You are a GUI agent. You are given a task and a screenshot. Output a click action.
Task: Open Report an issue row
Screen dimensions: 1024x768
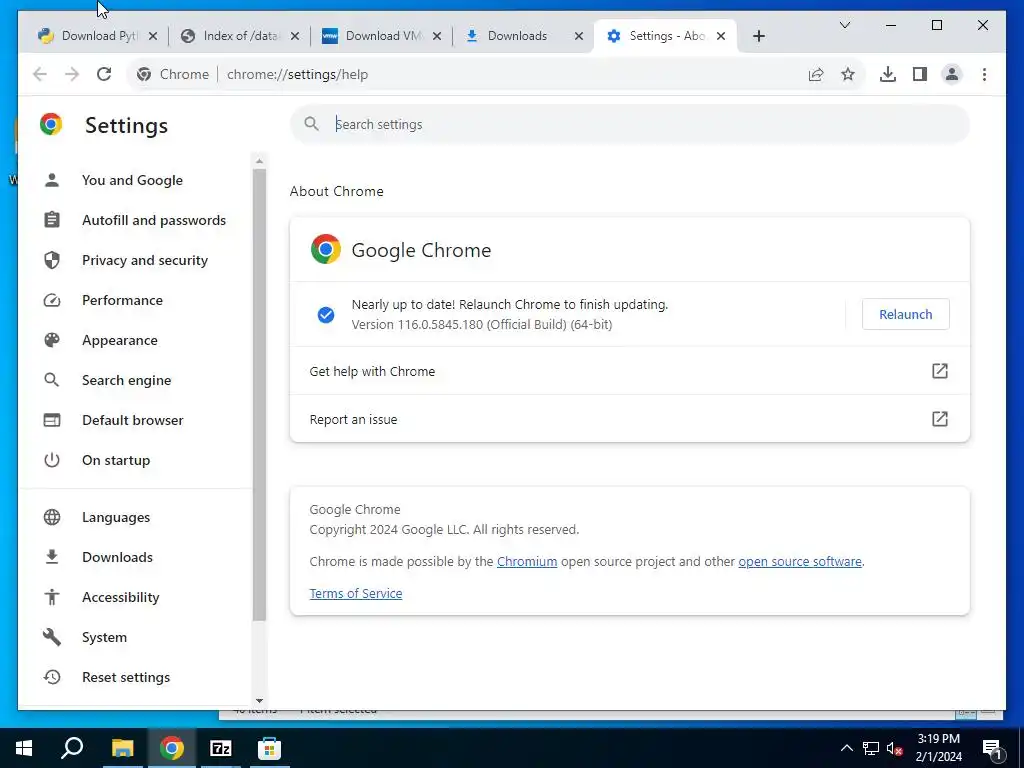630,419
